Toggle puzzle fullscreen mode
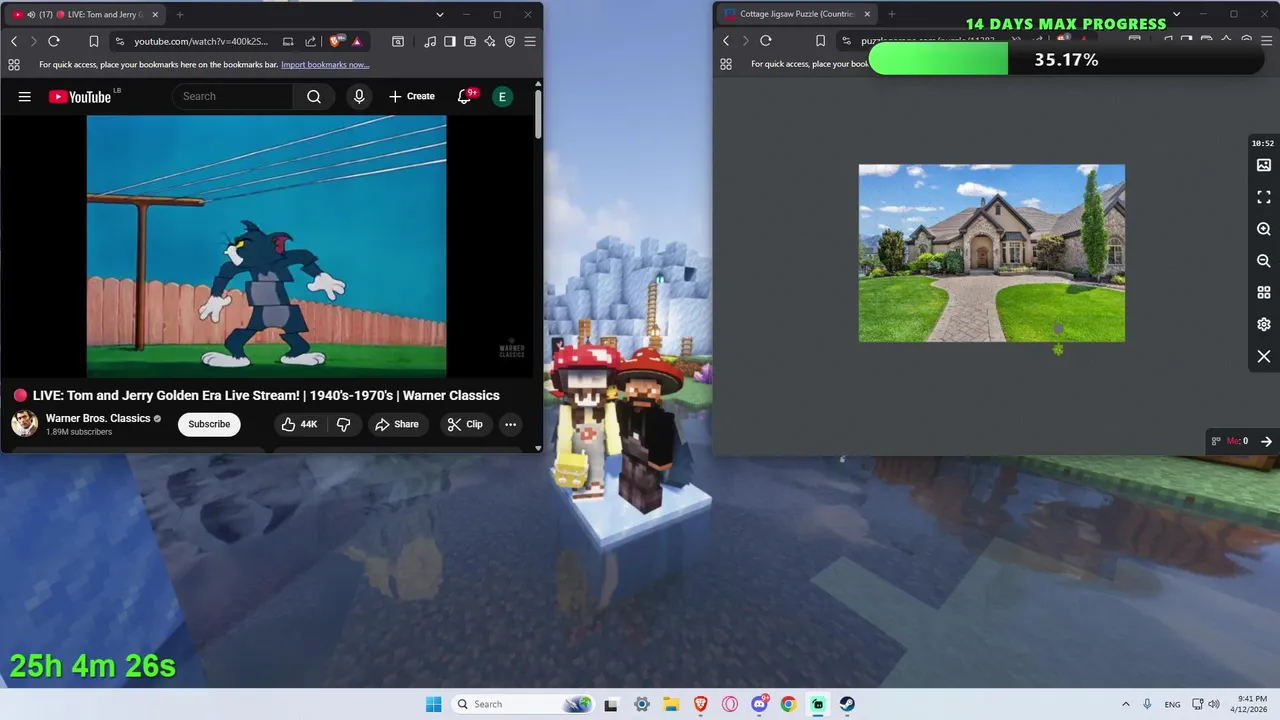This screenshot has height=720, width=1280. [x=1264, y=197]
